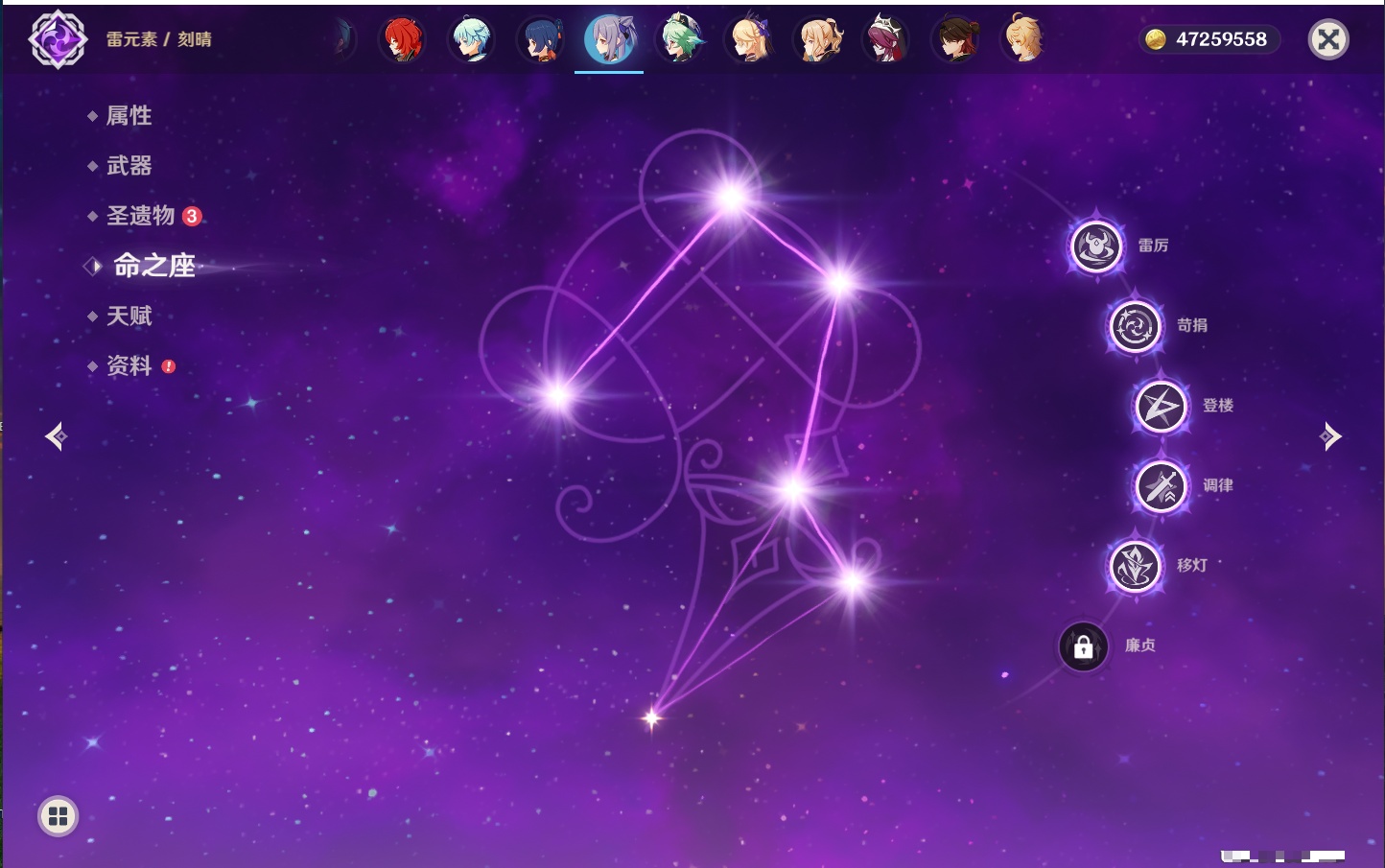Select the locked 廉贞 constellation node
The image size is (1385, 868).
1084,646
